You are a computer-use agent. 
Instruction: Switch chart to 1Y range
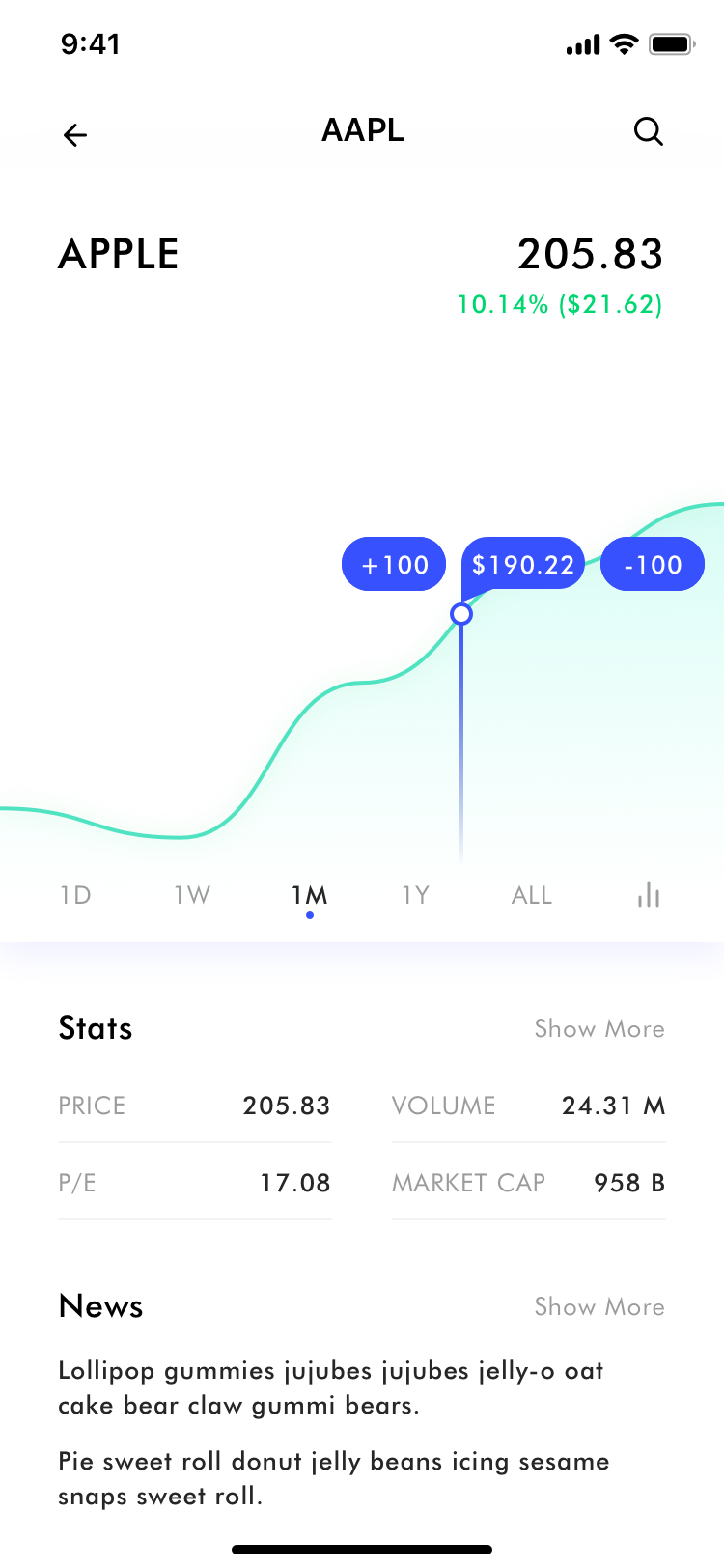point(415,895)
